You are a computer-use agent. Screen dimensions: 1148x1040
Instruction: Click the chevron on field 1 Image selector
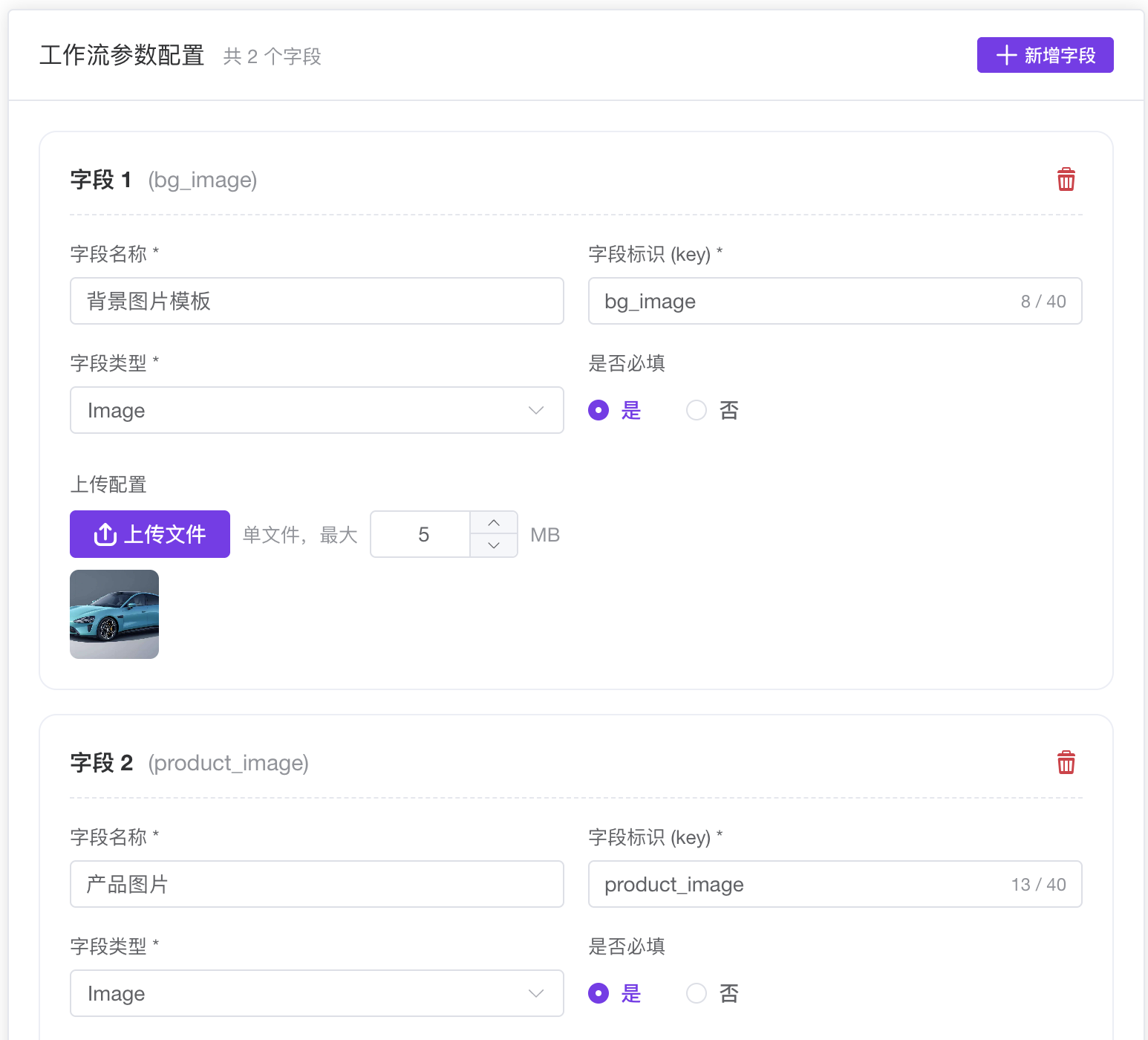coord(535,410)
